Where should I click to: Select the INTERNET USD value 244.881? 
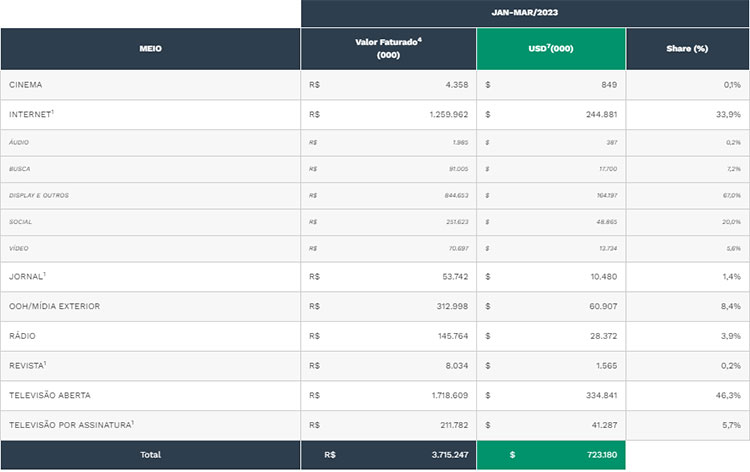[x=602, y=114]
